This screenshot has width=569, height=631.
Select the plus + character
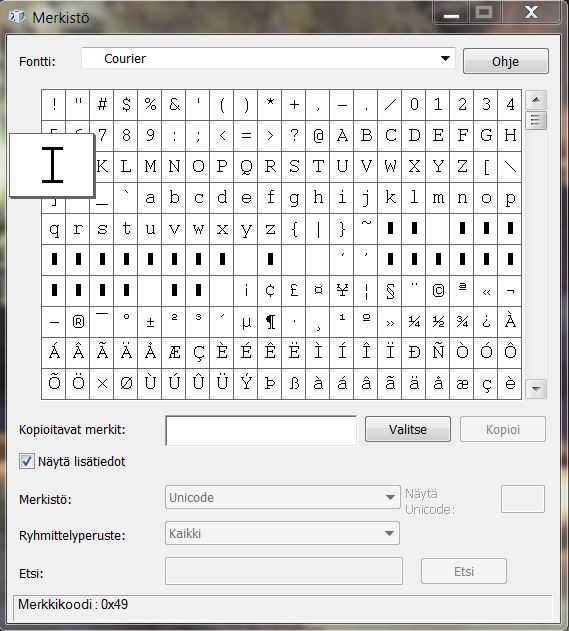coord(294,105)
